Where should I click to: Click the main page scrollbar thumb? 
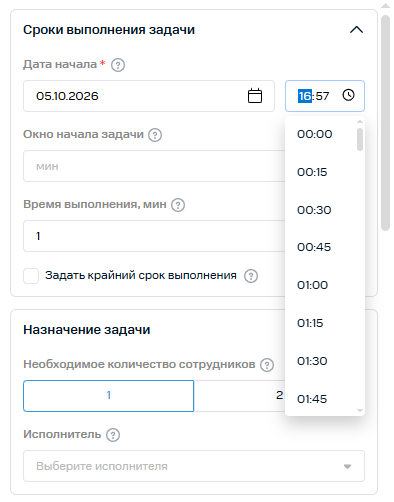386,123
